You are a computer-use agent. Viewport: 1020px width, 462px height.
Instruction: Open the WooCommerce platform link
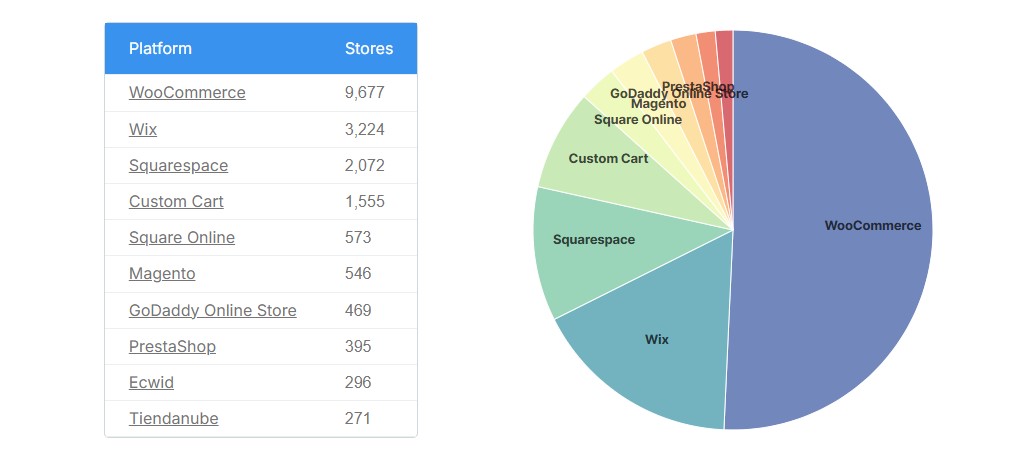pyautogui.click(x=187, y=92)
